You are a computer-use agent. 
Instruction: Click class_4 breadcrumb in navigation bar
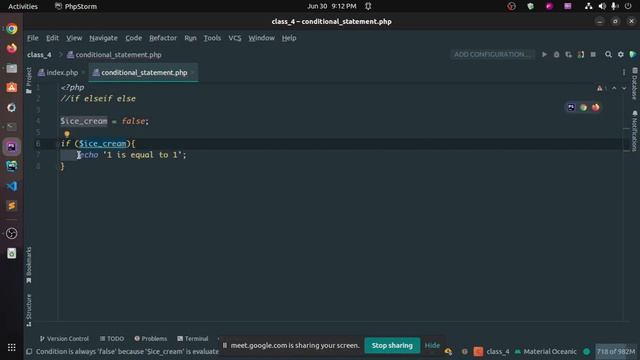click(x=39, y=55)
